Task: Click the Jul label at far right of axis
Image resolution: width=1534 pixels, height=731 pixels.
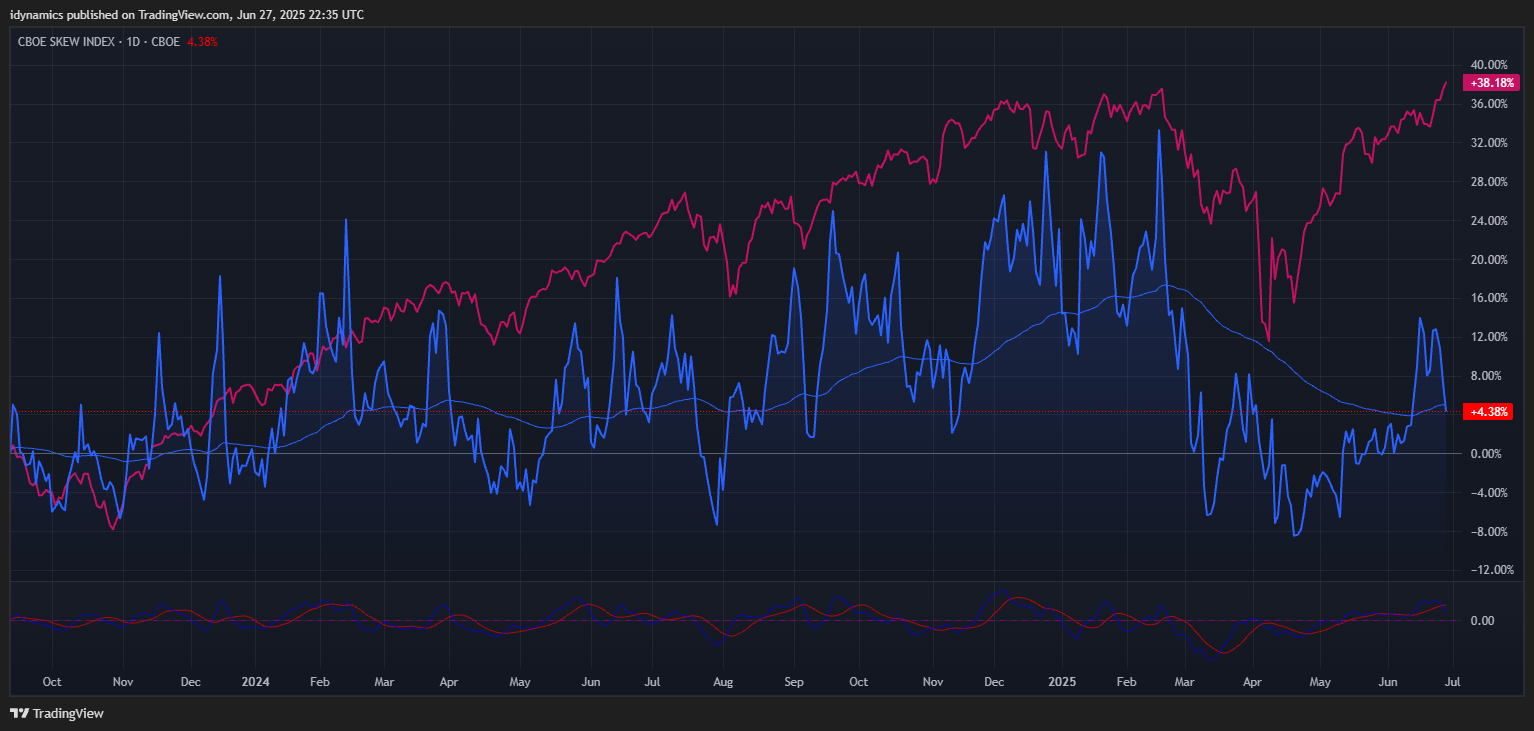Action: pos(1453,682)
